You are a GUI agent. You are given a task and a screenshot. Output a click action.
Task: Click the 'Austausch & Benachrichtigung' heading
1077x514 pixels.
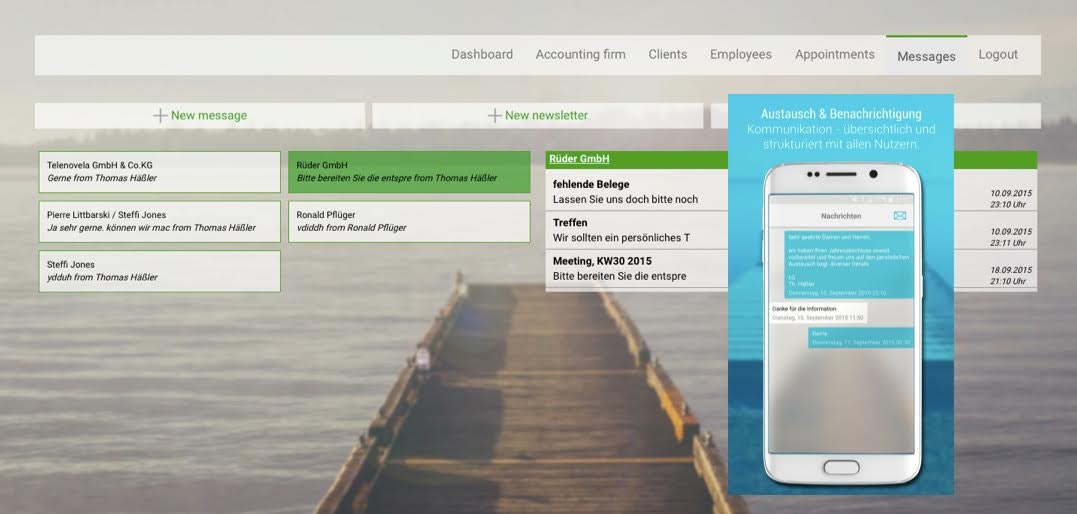coord(841,114)
